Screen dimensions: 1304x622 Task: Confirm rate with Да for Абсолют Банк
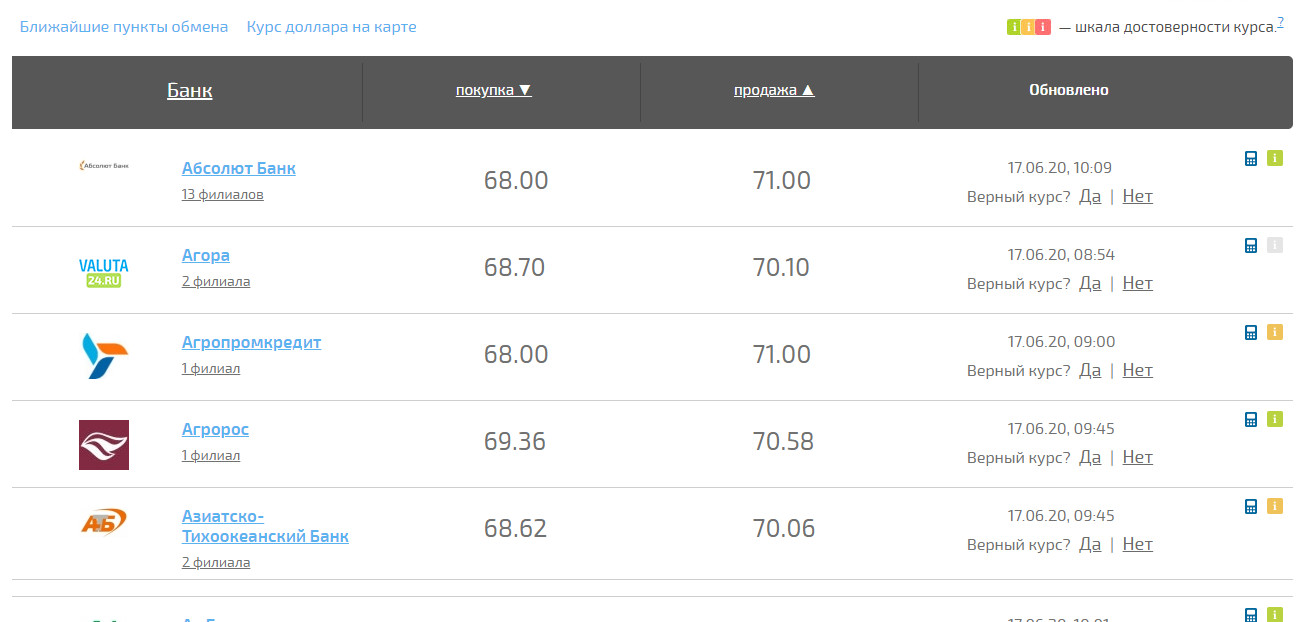[1090, 196]
